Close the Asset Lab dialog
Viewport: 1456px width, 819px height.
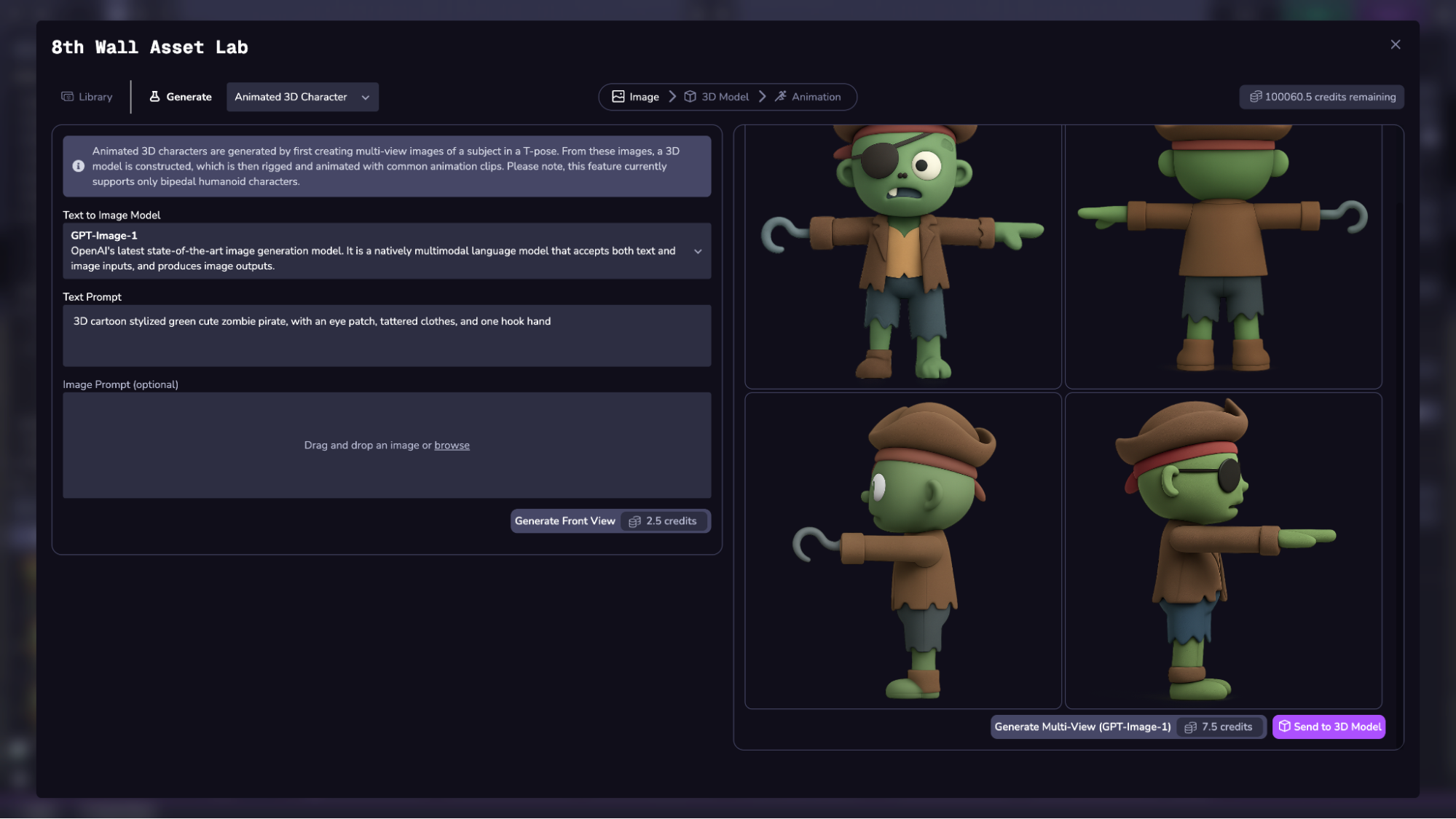click(x=1395, y=45)
